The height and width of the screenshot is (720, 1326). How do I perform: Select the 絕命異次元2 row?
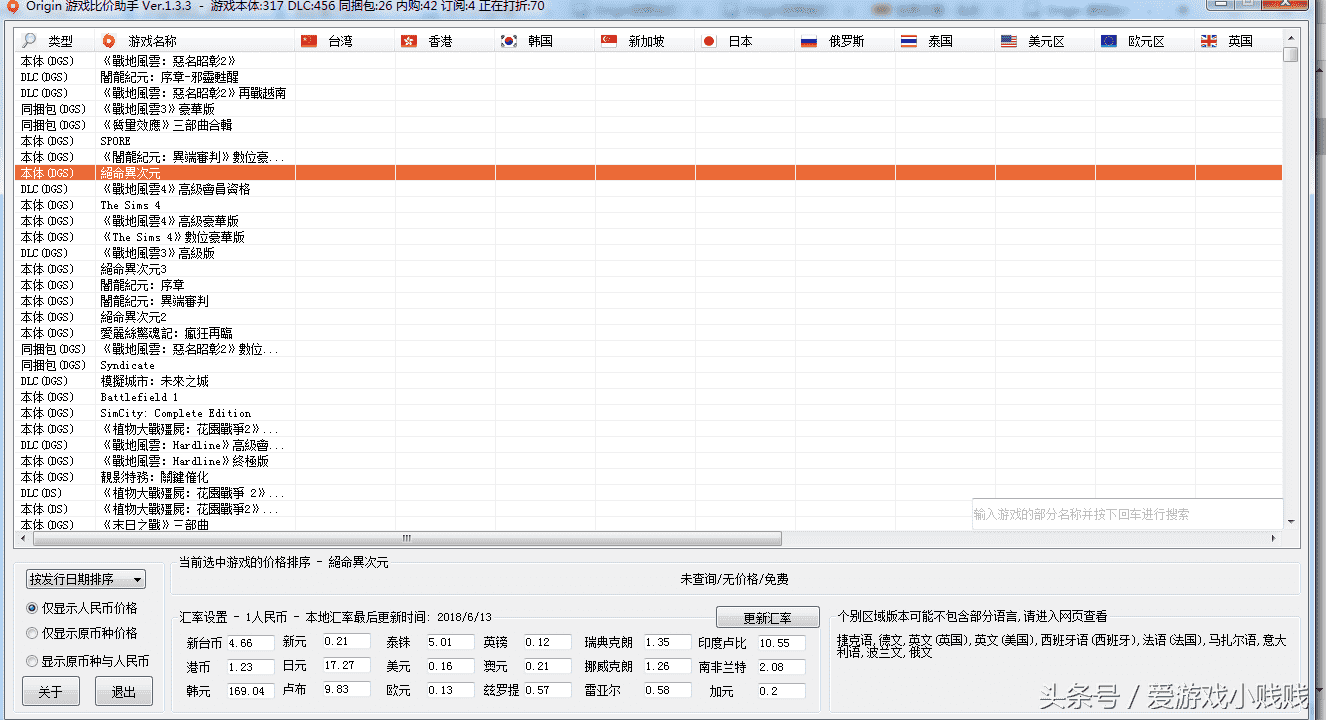(649, 317)
